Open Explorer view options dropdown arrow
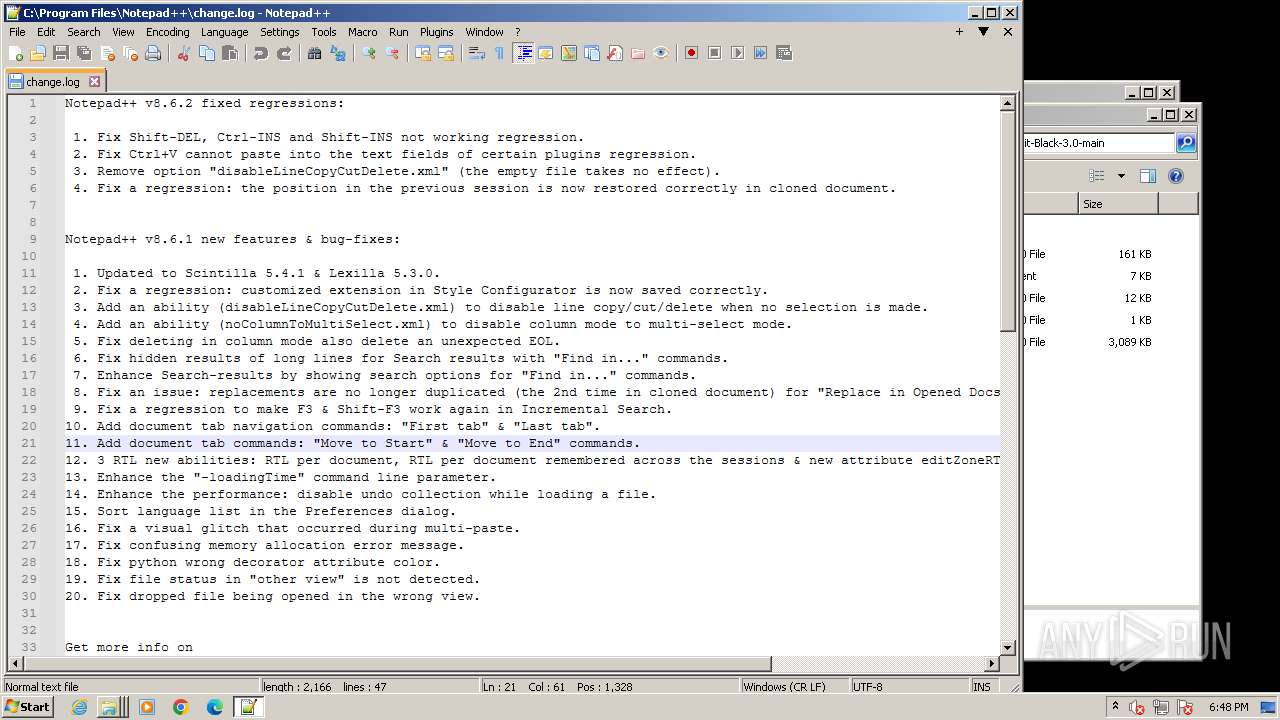The image size is (1280, 720). coord(1121,176)
